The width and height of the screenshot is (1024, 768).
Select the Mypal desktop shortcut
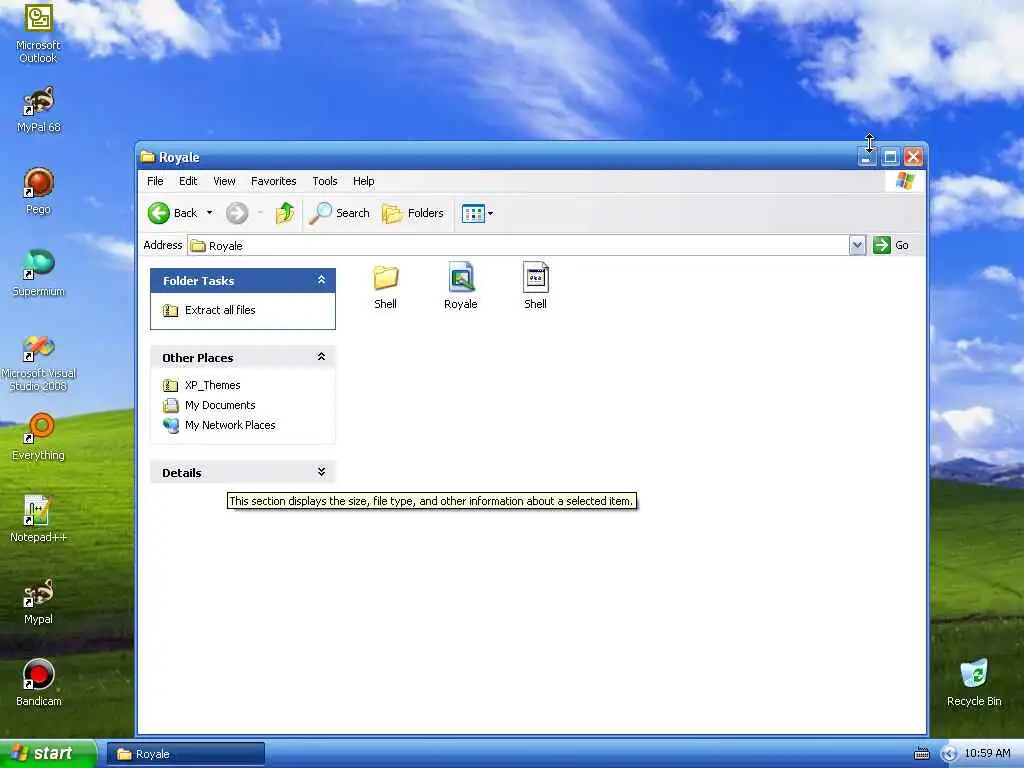click(x=39, y=601)
